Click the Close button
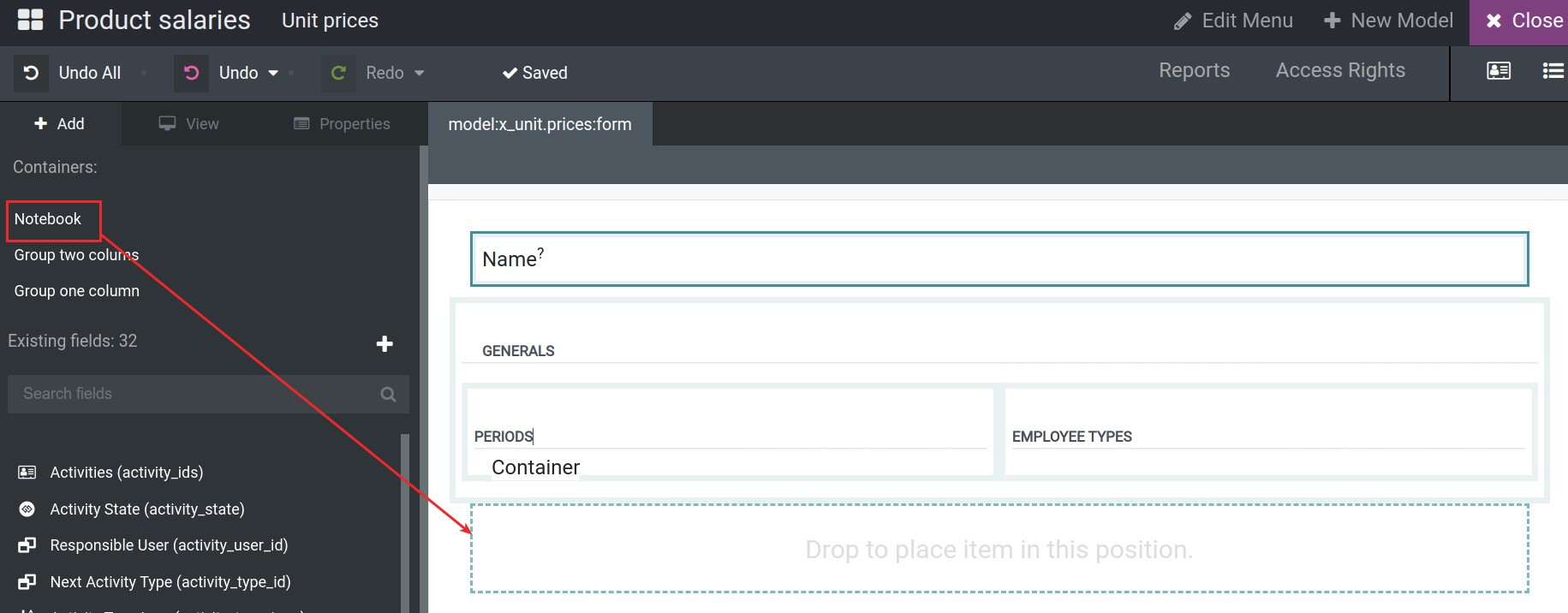The height and width of the screenshot is (613, 1568). pyautogui.click(x=1519, y=22)
